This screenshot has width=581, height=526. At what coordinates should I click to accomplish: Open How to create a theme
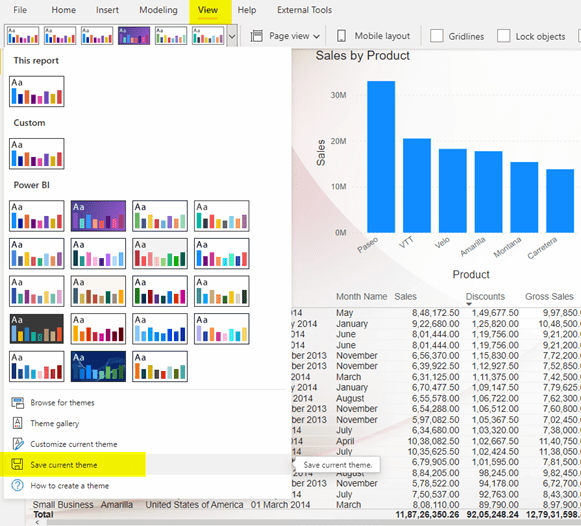(70, 486)
